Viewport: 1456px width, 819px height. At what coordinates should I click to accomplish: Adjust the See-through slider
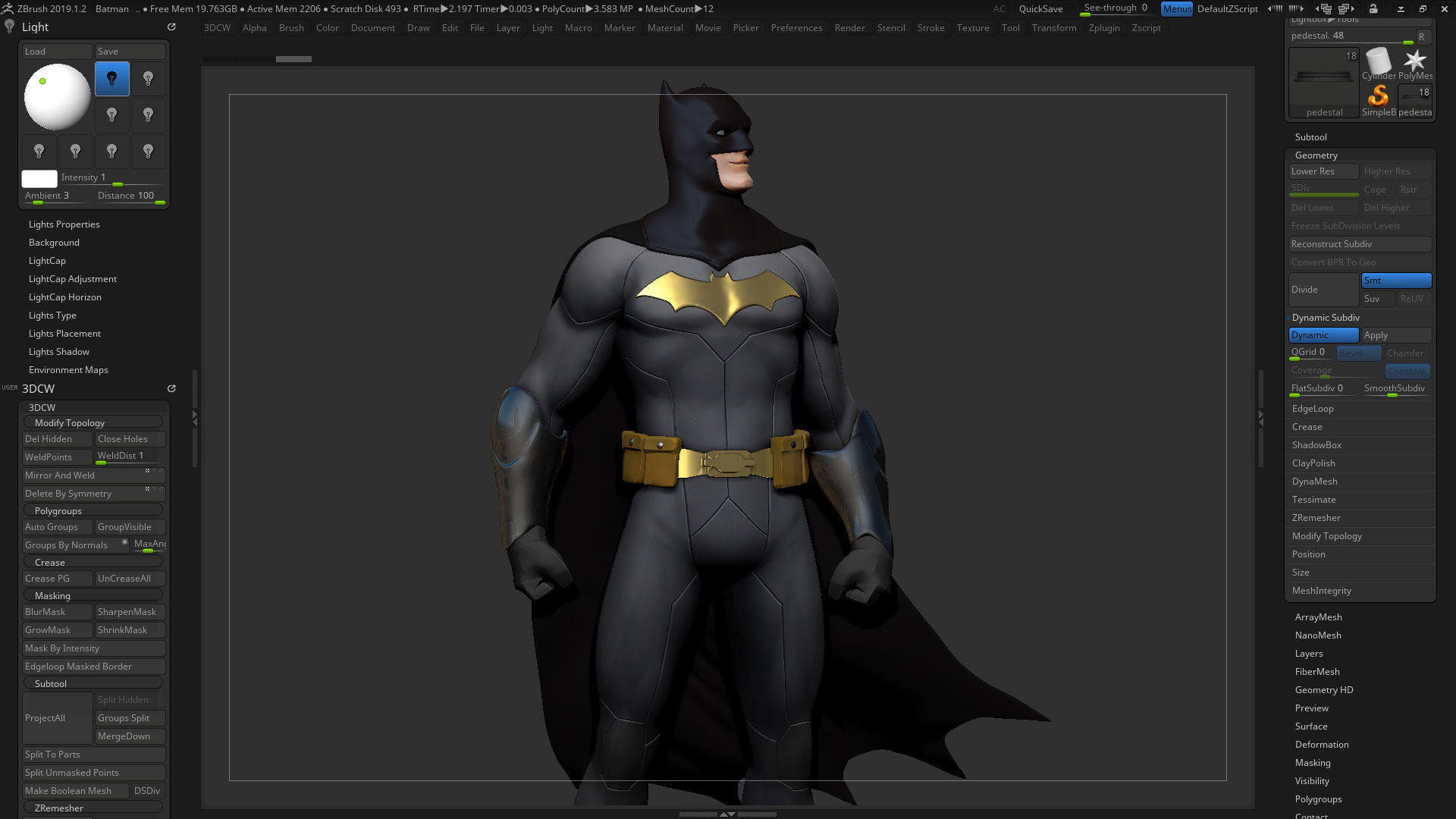pos(1117,9)
